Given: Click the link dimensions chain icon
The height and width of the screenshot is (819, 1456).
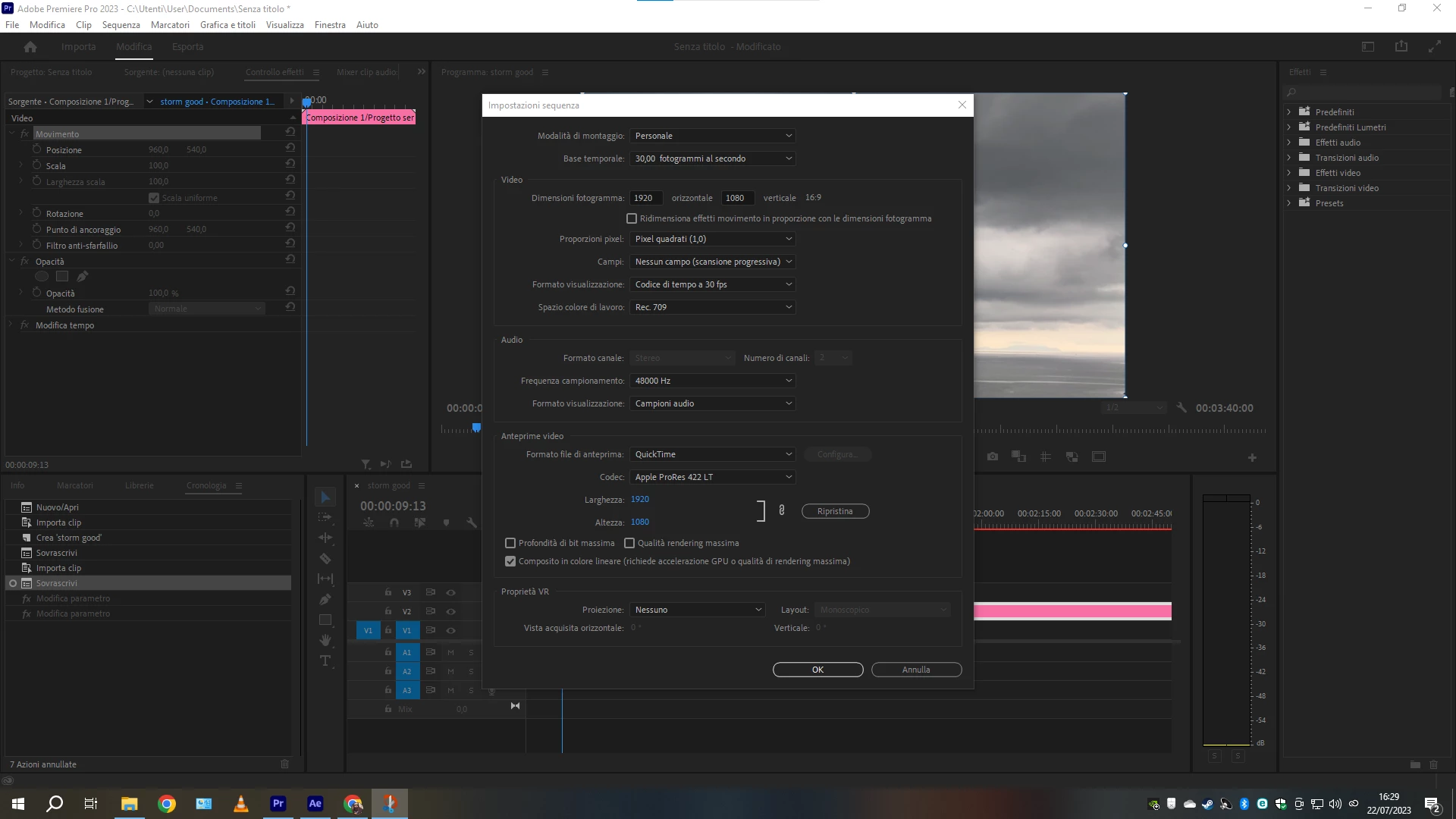Looking at the screenshot, I should (x=782, y=510).
